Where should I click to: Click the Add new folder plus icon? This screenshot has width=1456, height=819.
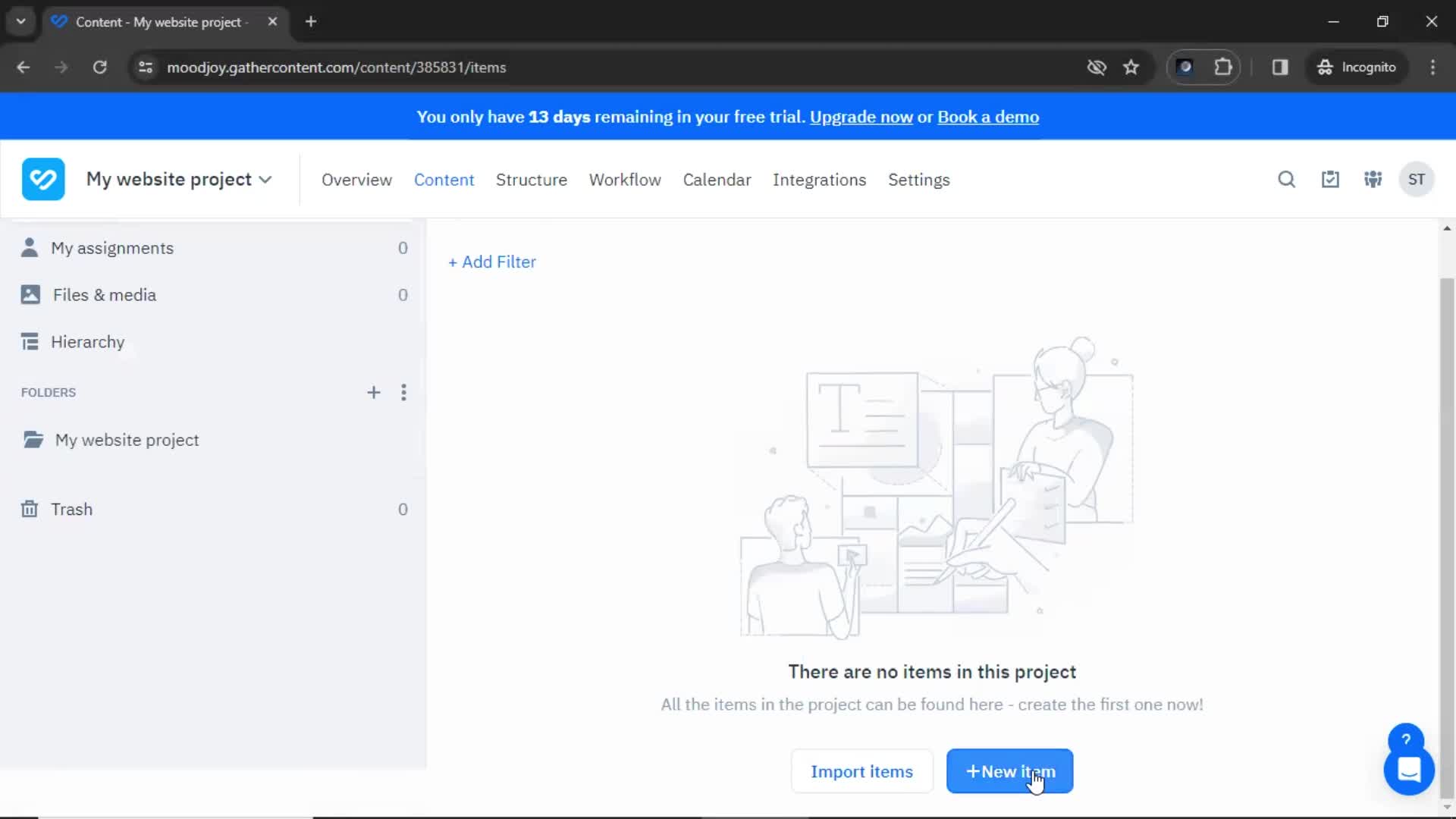tap(374, 392)
